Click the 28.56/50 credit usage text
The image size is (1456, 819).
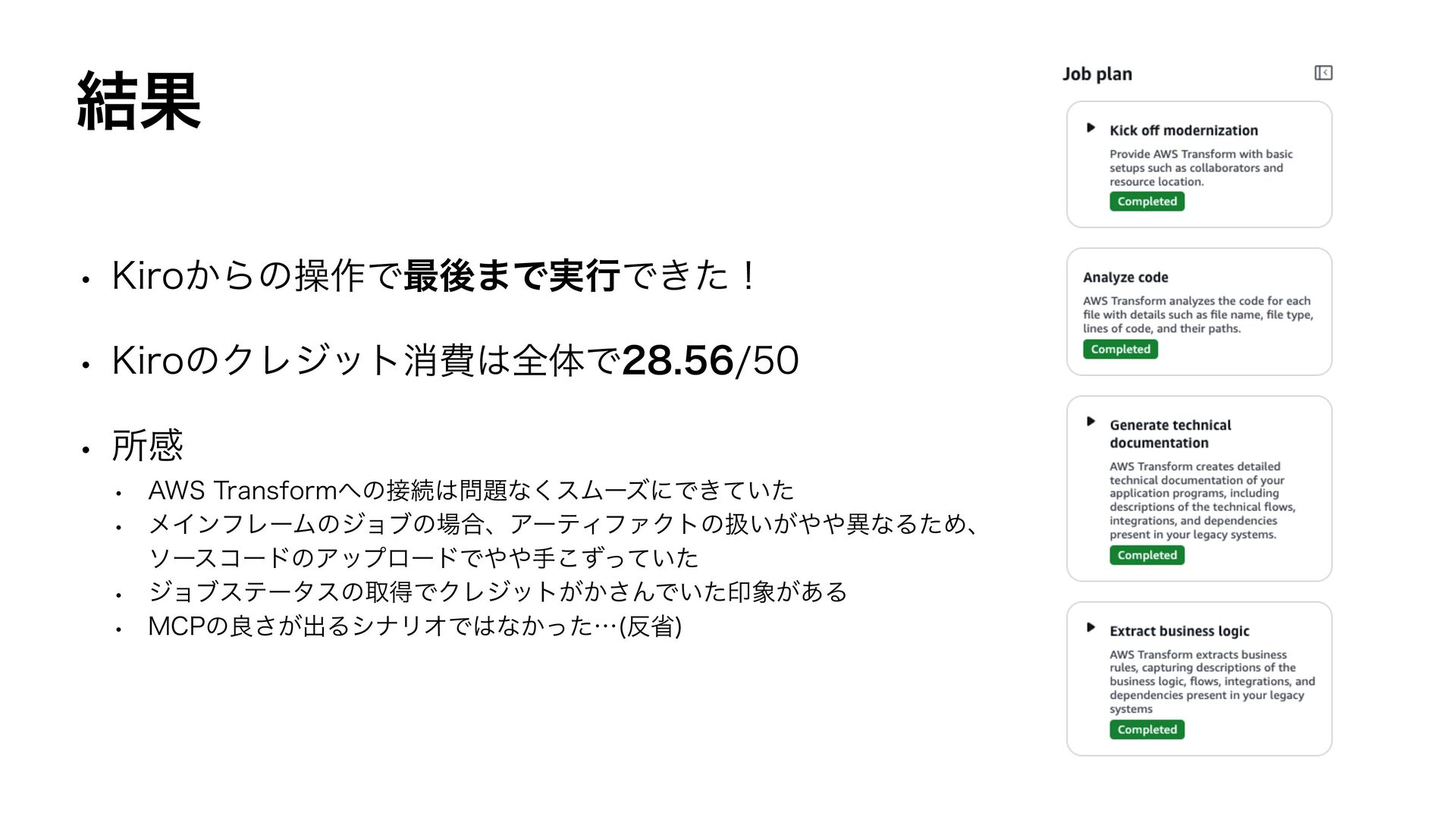point(710,359)
